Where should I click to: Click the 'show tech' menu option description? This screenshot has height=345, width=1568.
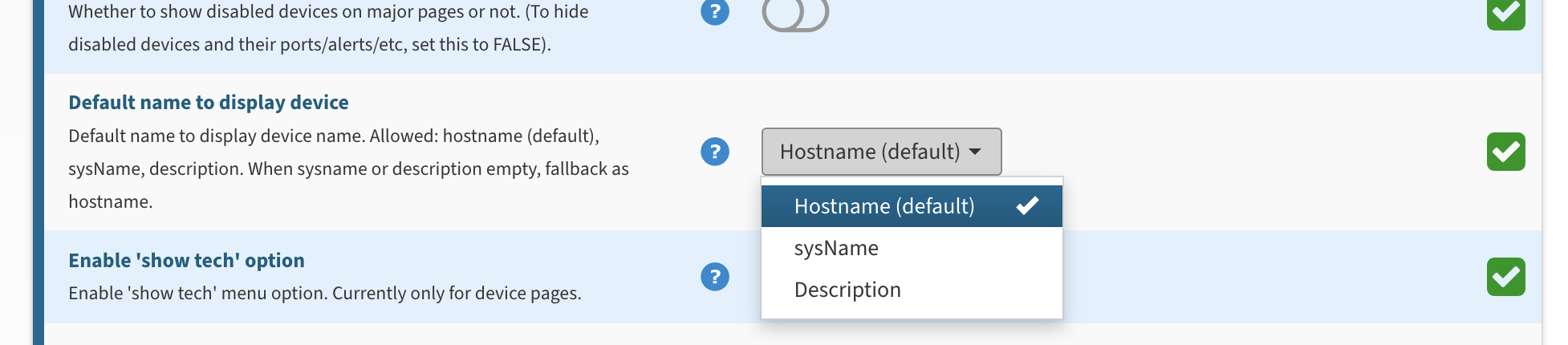click(325, 294)
